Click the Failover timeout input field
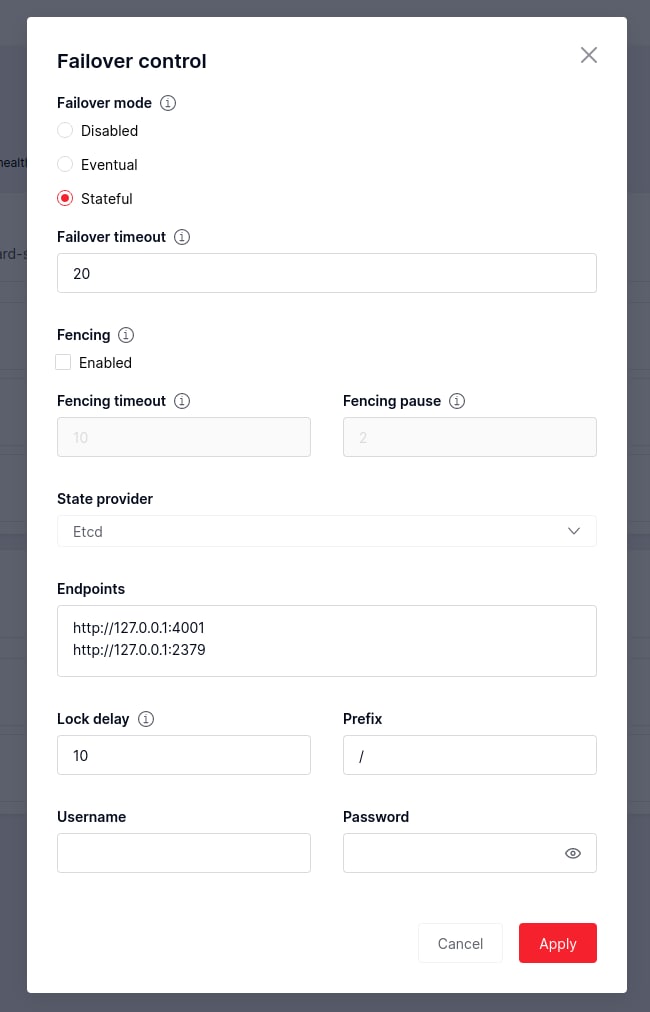The width and height of the screenshot is (650, 1012). 327,273
